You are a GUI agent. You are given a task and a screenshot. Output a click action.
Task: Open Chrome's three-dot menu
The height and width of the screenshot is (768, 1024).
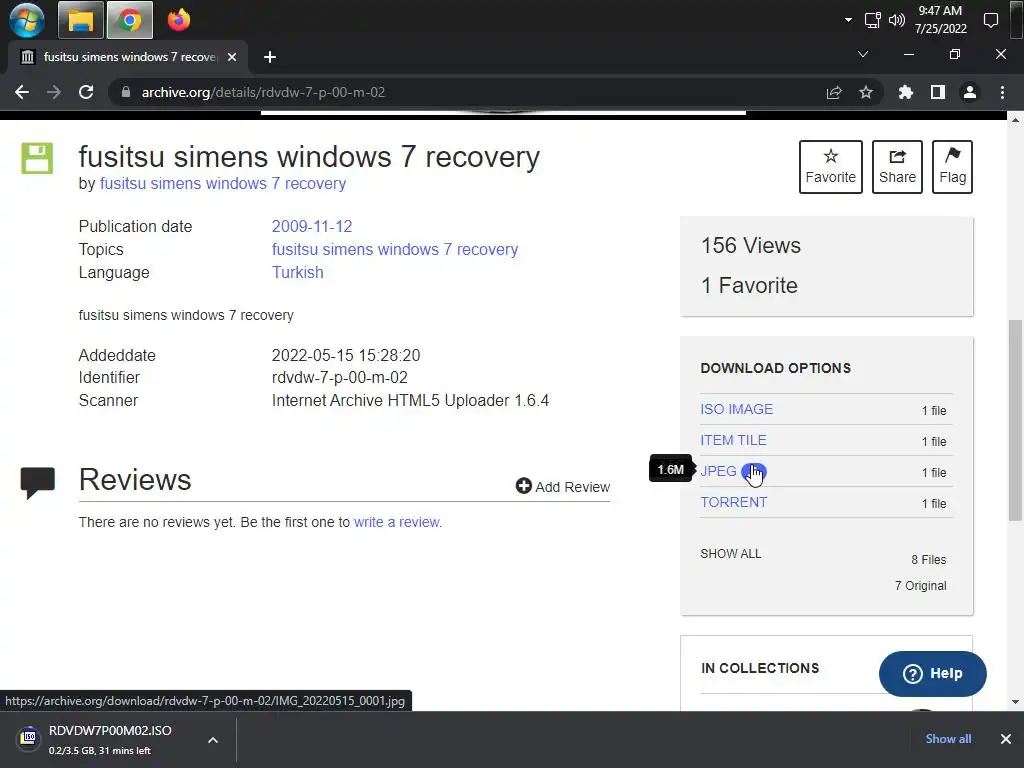pyautogui.click(x=1002, y=93)
